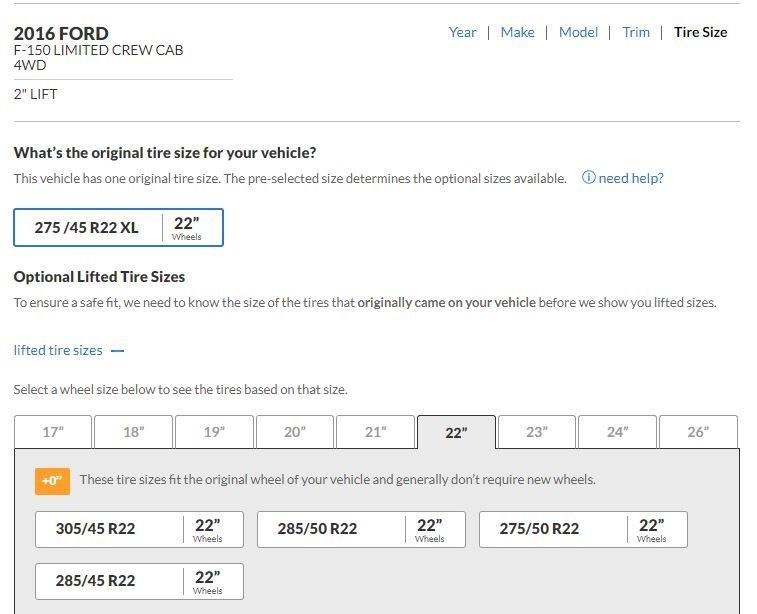Select the 18" wheel size tab
This screenshot has height=614, width=757.
tap(134, 432)
